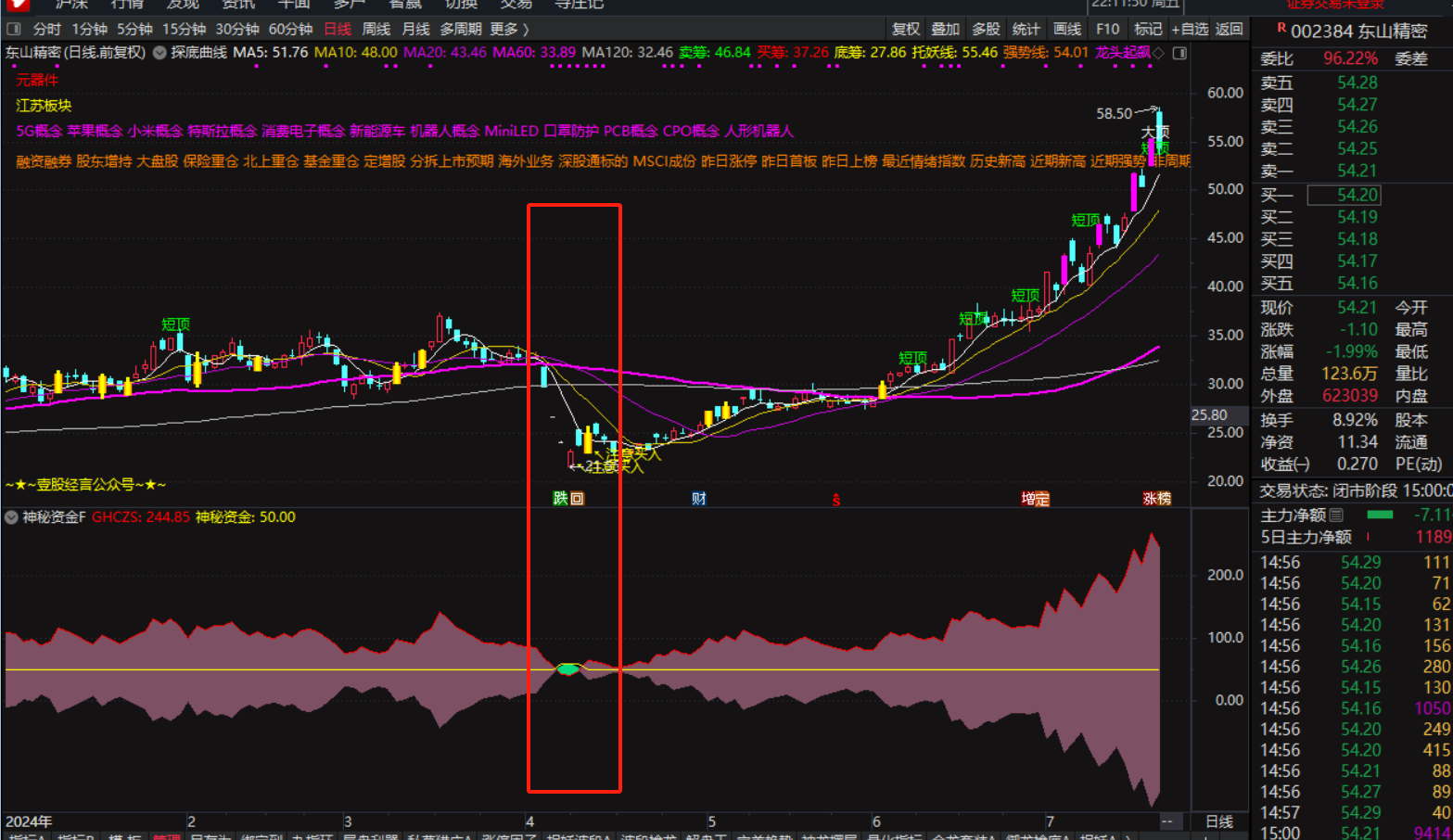Click the 日线 period label at bottom right

pos(1218,821)
